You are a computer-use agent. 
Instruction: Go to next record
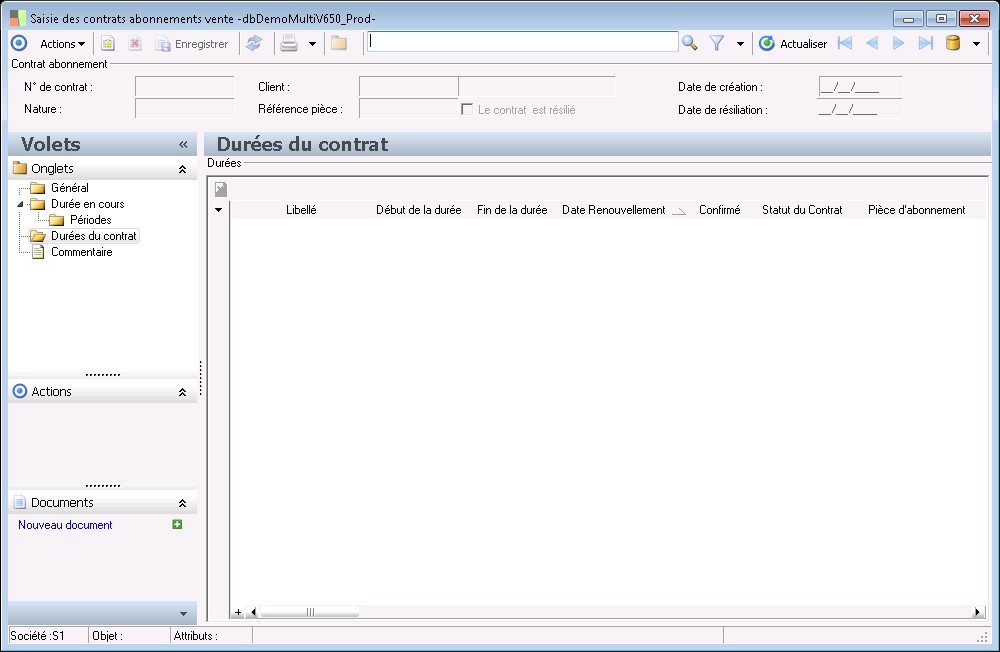[898, 43]
